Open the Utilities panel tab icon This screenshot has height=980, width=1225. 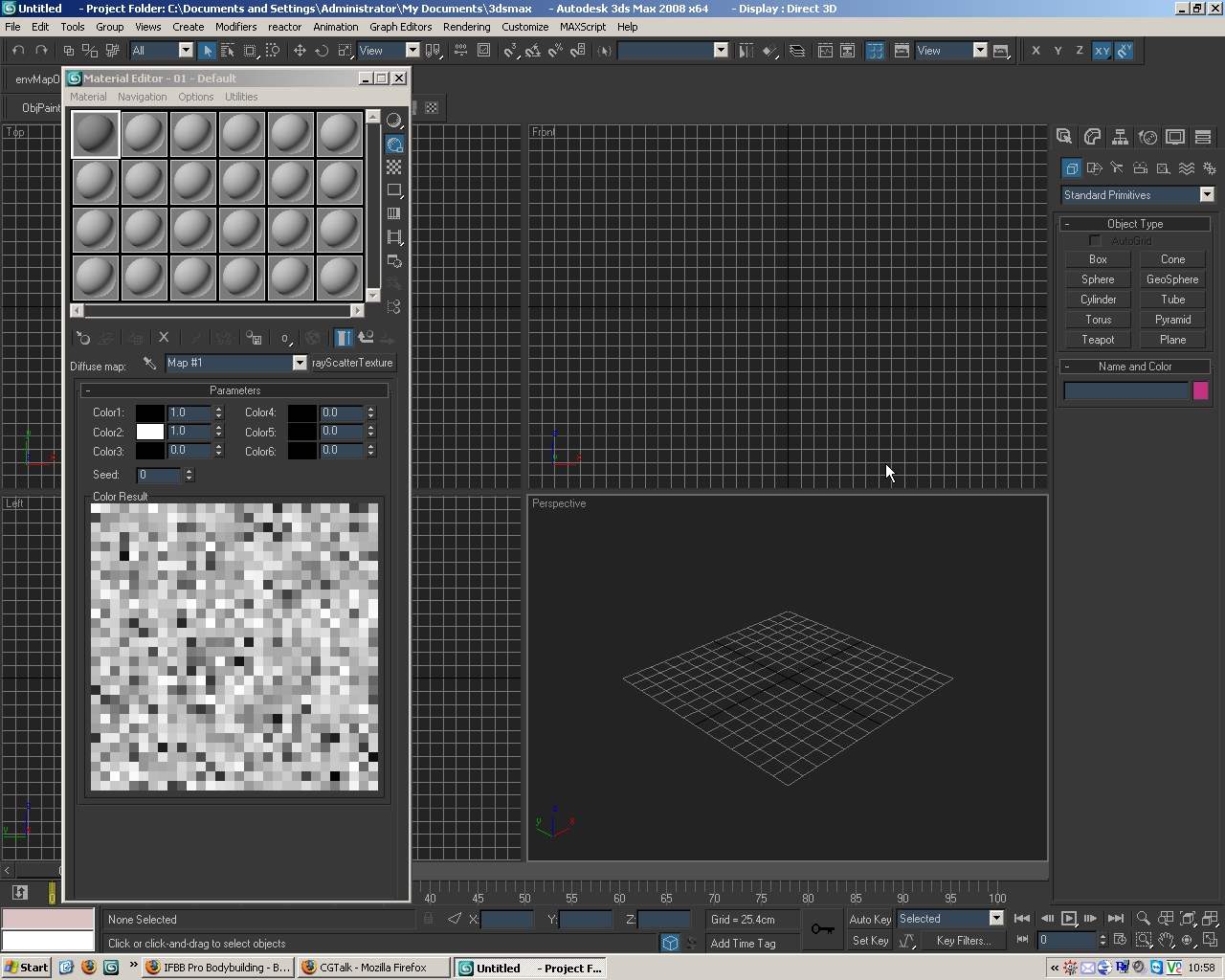pyautogui.click(x=1203, y=137)
